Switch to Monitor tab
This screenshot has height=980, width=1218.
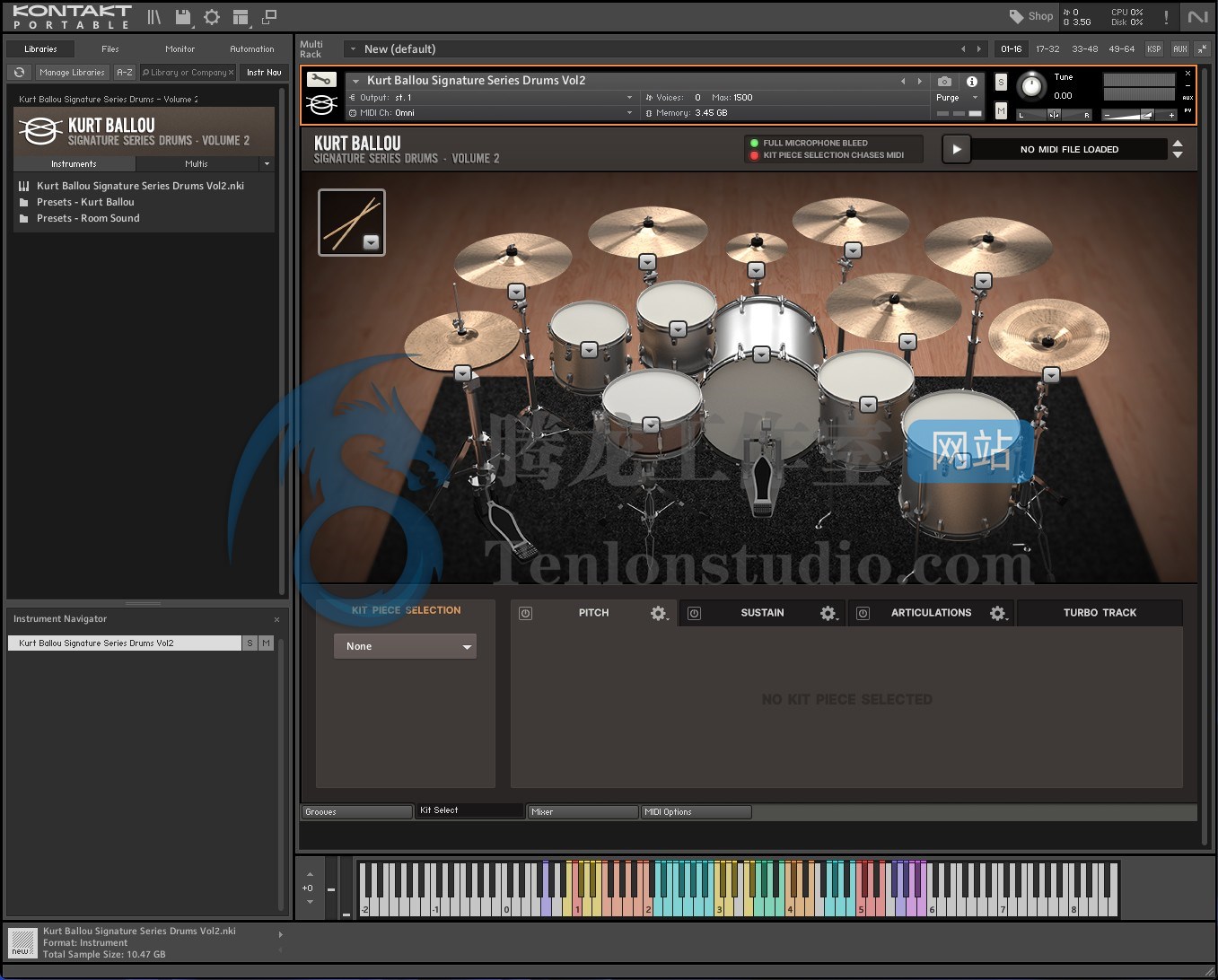[x=180, y=49]
